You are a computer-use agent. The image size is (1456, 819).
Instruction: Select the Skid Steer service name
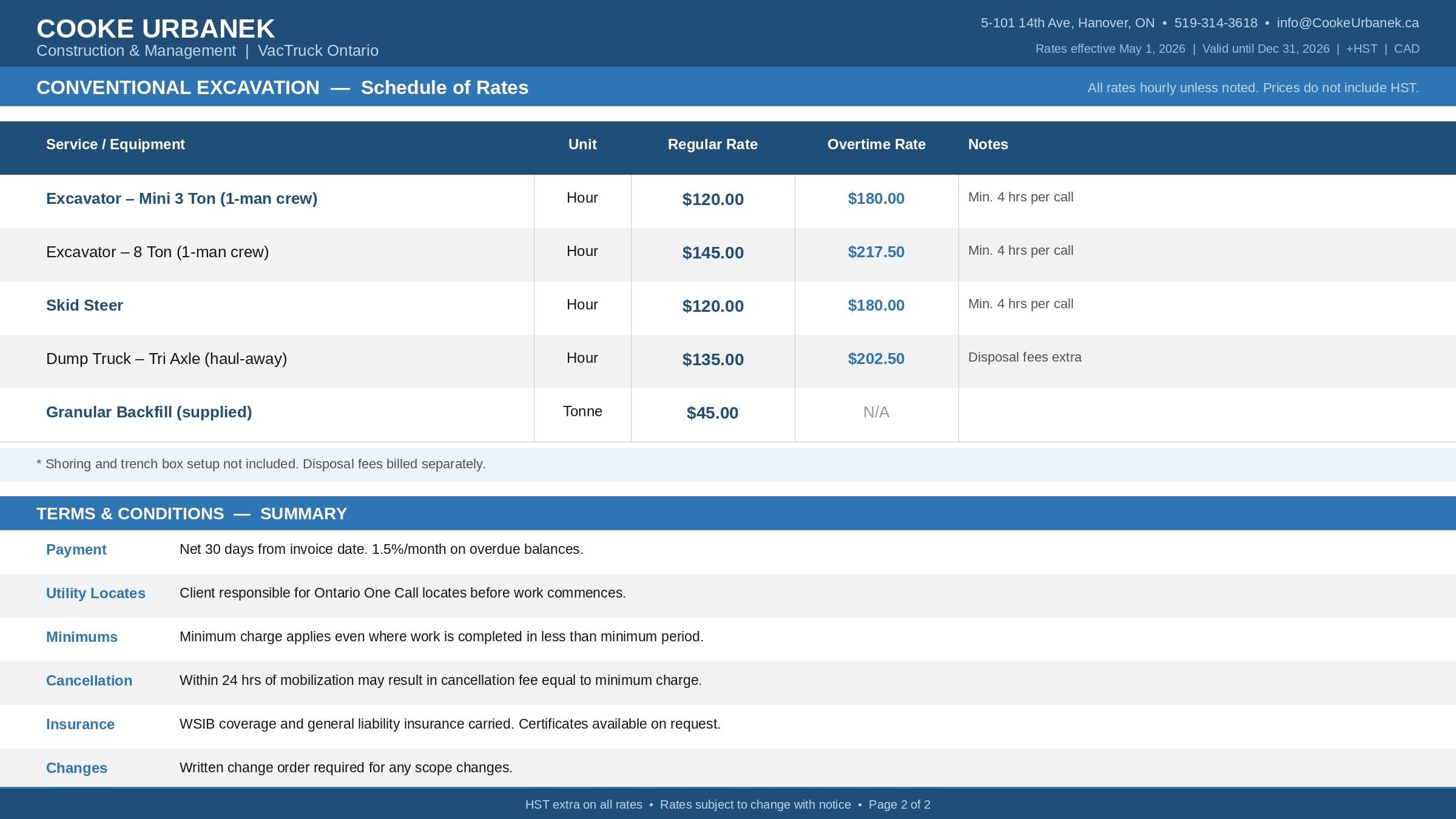(84, 305)
